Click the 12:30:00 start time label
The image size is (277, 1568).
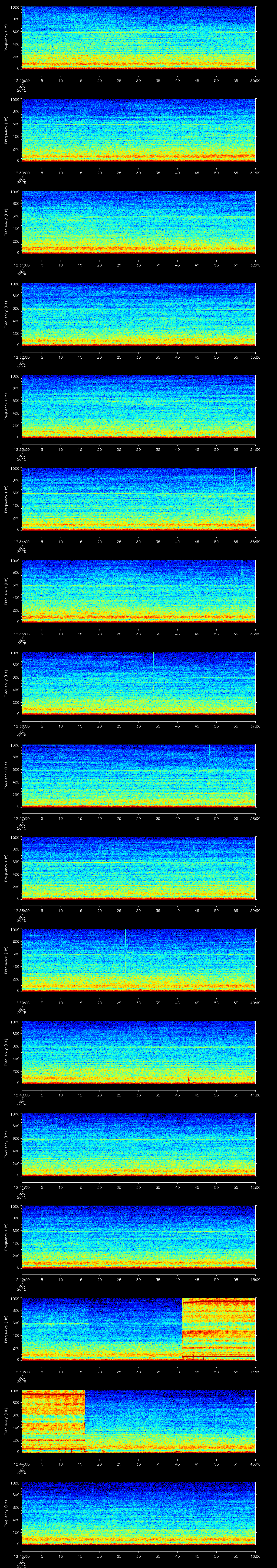21,173
